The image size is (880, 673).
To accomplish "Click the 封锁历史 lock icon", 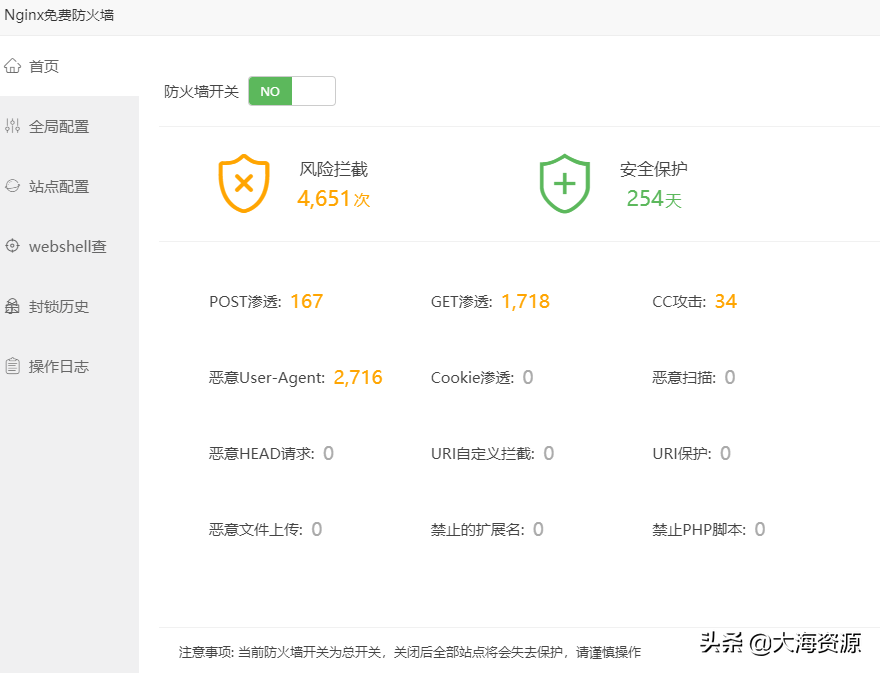I will coord(13,306).
